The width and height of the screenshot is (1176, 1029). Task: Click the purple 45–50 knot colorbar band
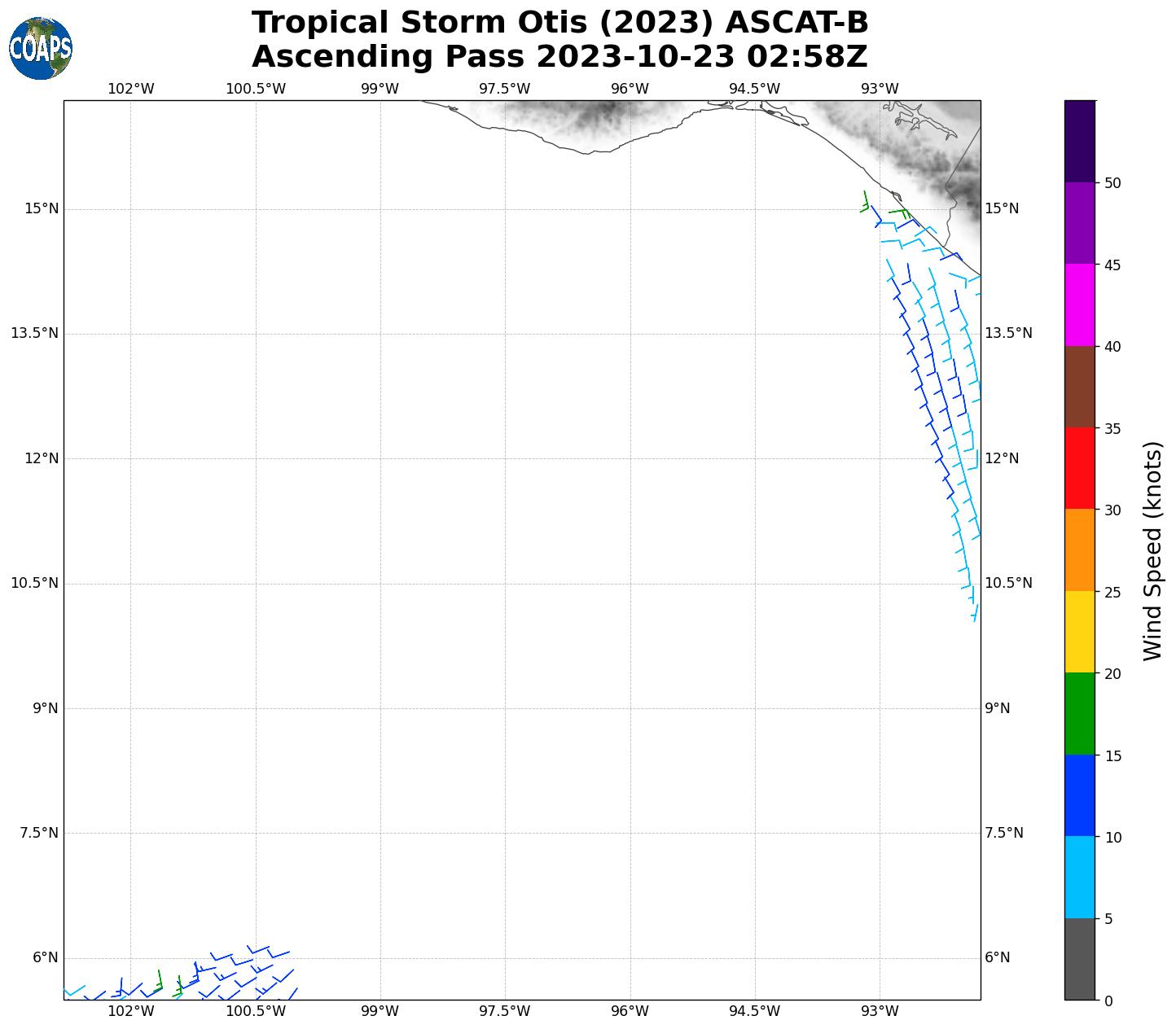(x=1080, y=222)
